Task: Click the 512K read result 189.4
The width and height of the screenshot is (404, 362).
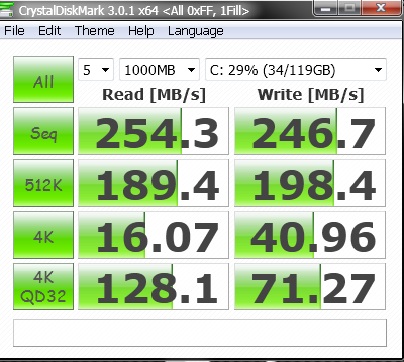Action: click(x=153, y=183)
